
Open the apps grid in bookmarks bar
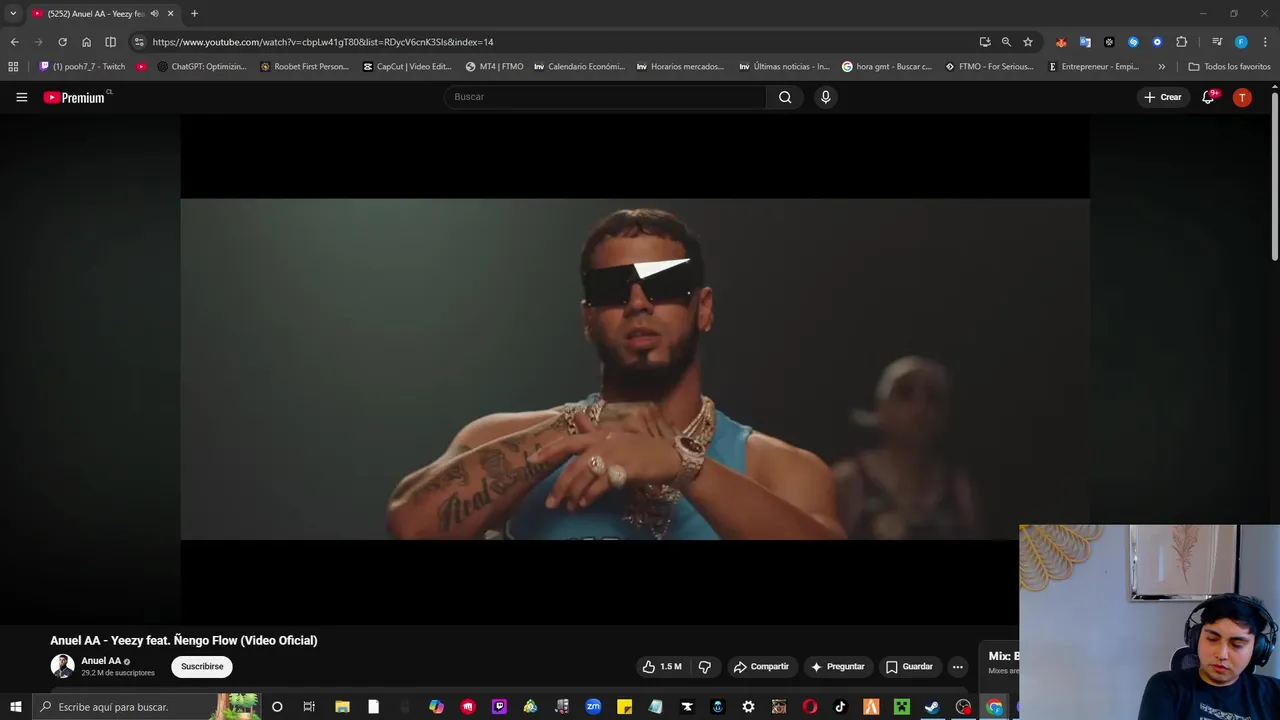tap(13, 67)
